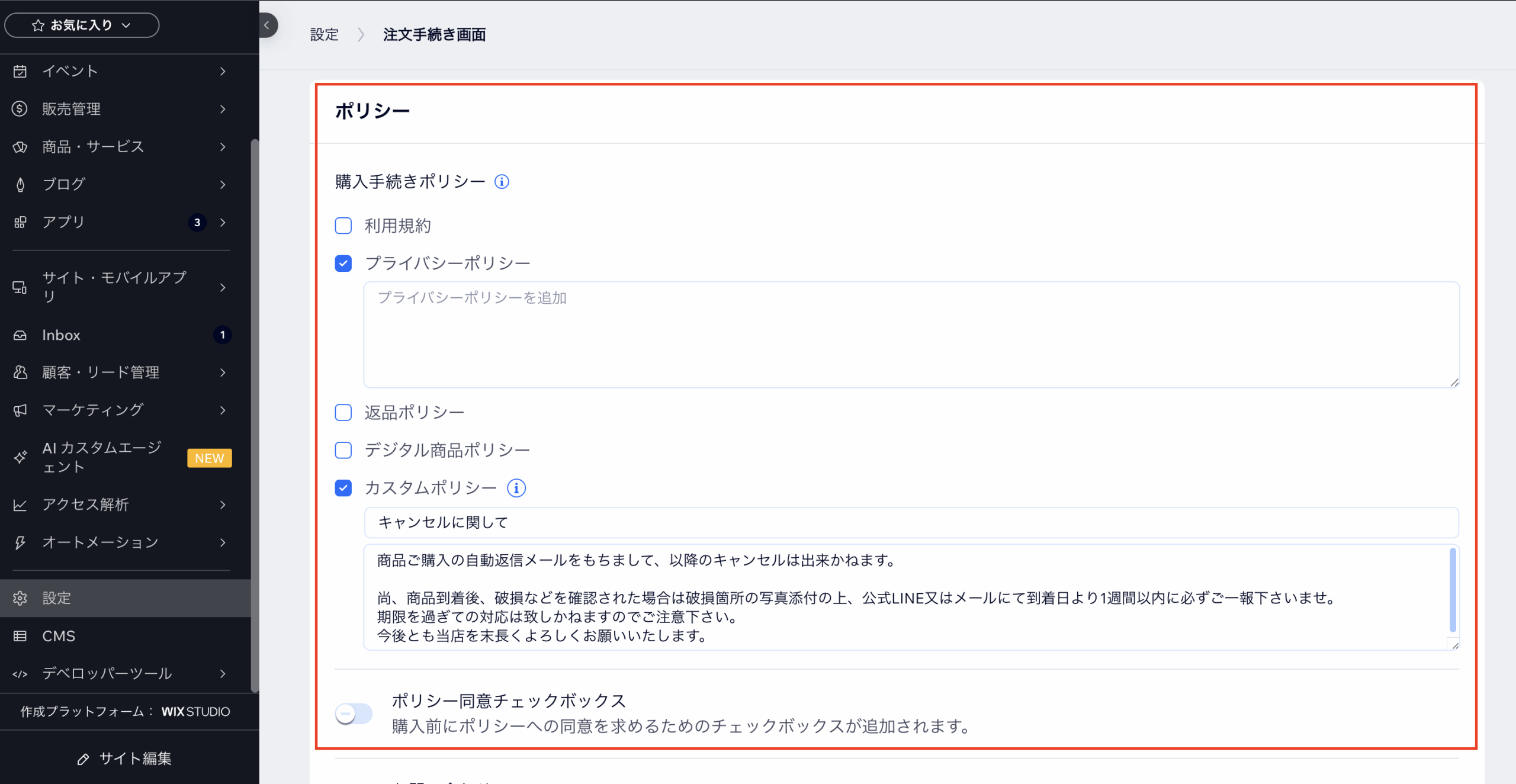Enable the 返品ポリシー checkbox
This screenshot has height=784, width=1516.
(343, 413)
